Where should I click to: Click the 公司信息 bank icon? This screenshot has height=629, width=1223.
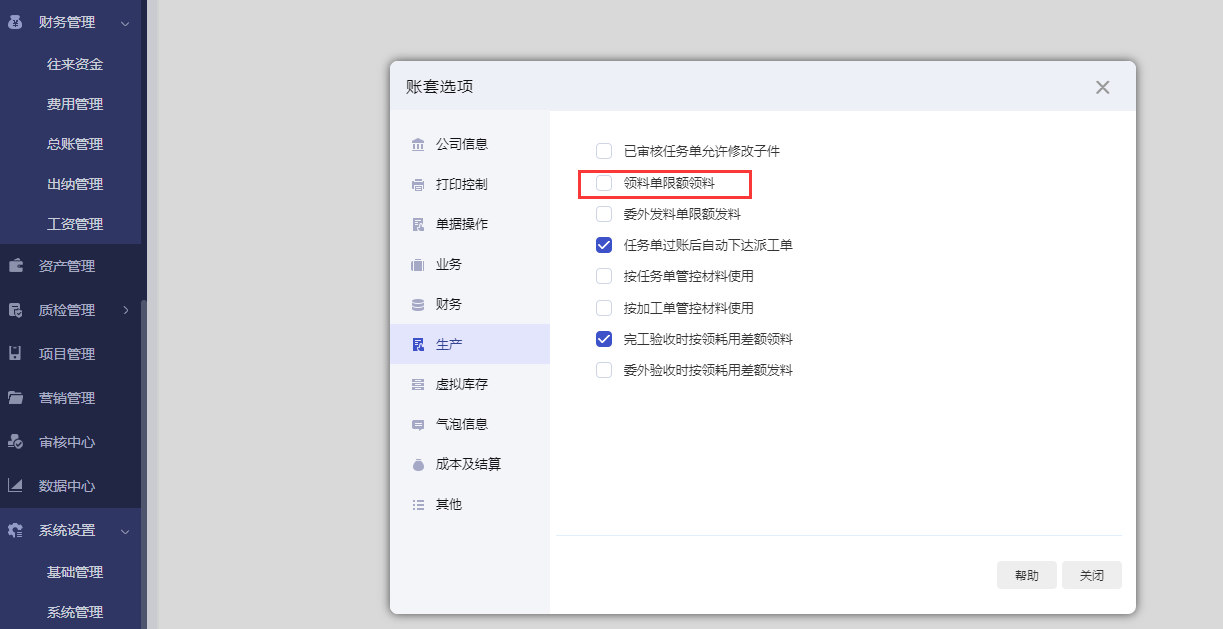418,144
